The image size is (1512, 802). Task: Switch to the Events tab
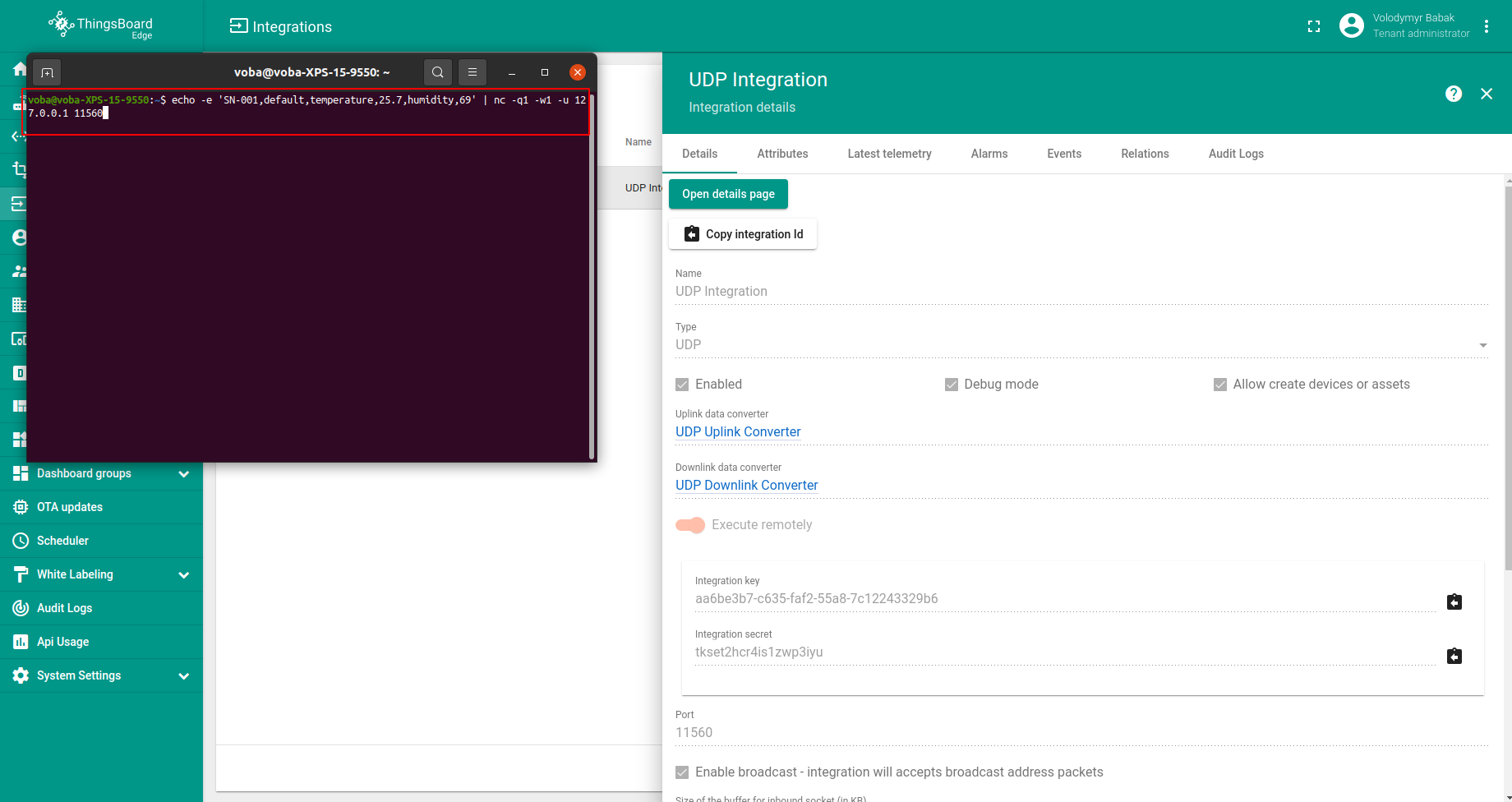point(1064,154)
